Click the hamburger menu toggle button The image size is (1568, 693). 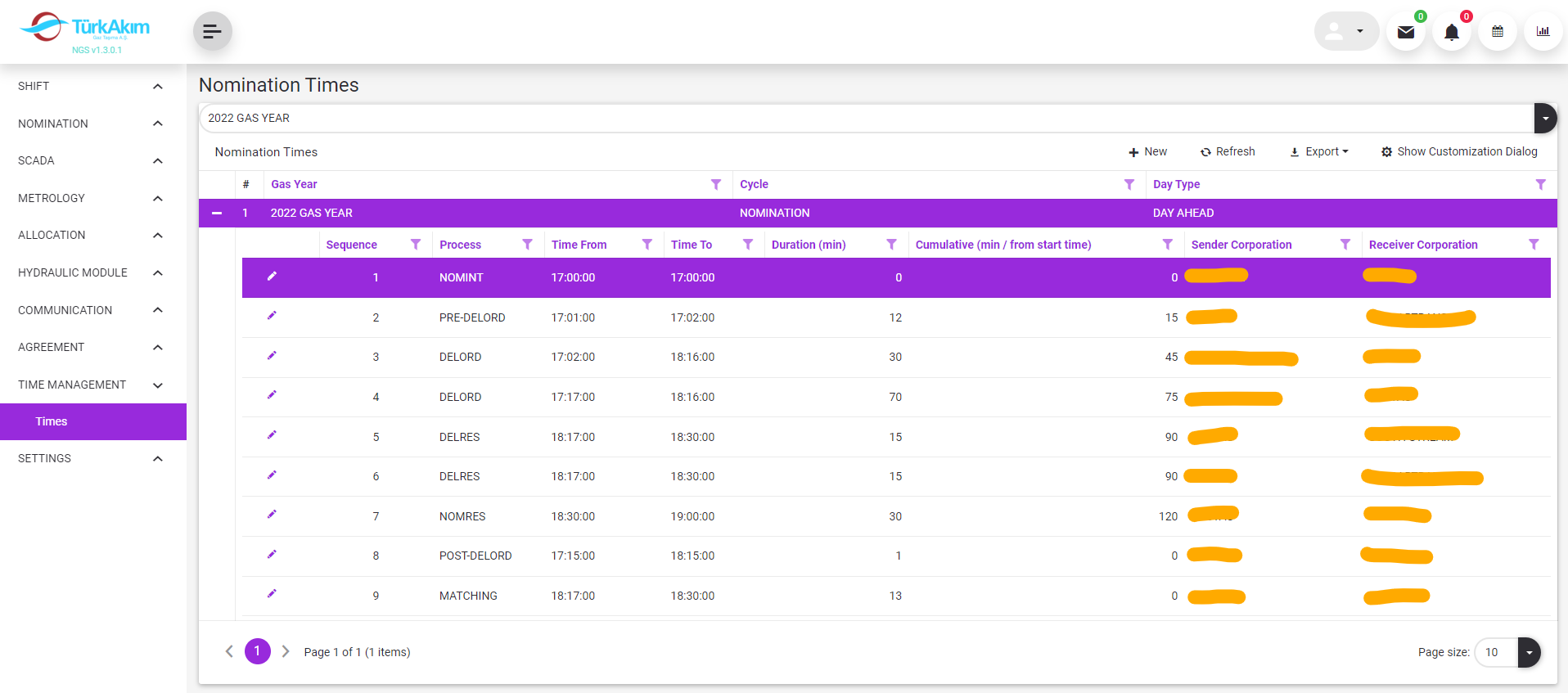pyautogui.click(x=212, y=32)
